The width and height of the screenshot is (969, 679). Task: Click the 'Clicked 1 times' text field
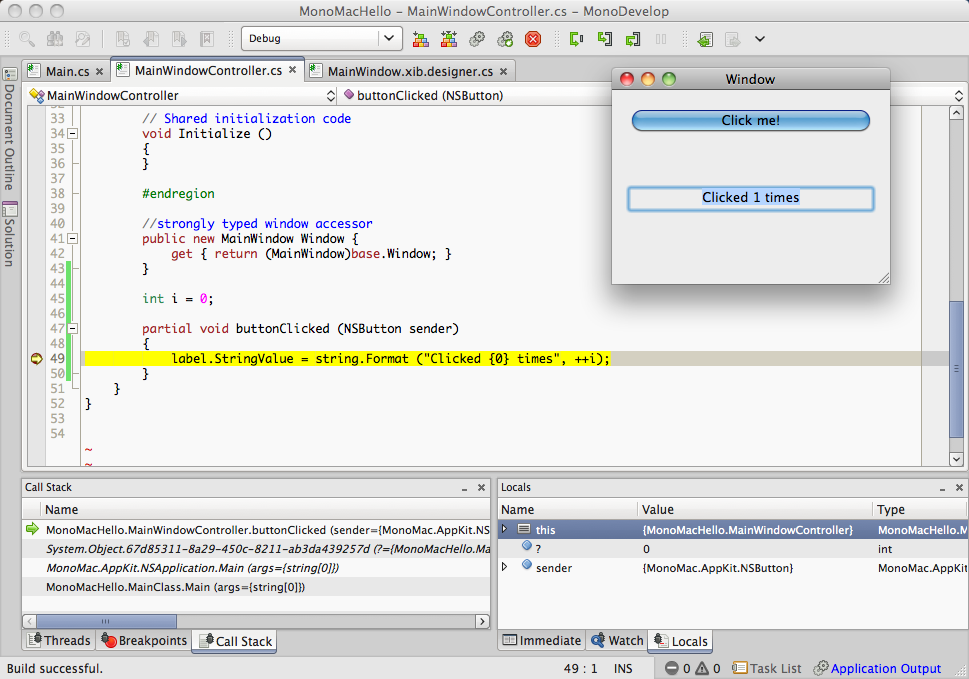(x=750, y=198)
